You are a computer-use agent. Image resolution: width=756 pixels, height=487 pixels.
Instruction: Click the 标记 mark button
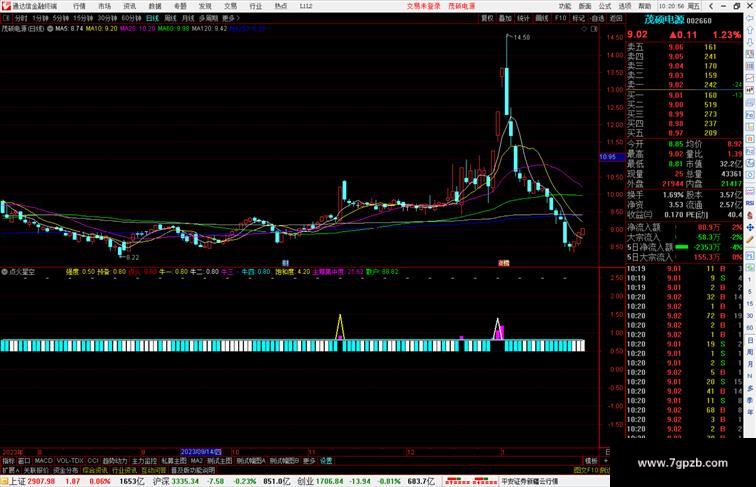coord(578,18)
